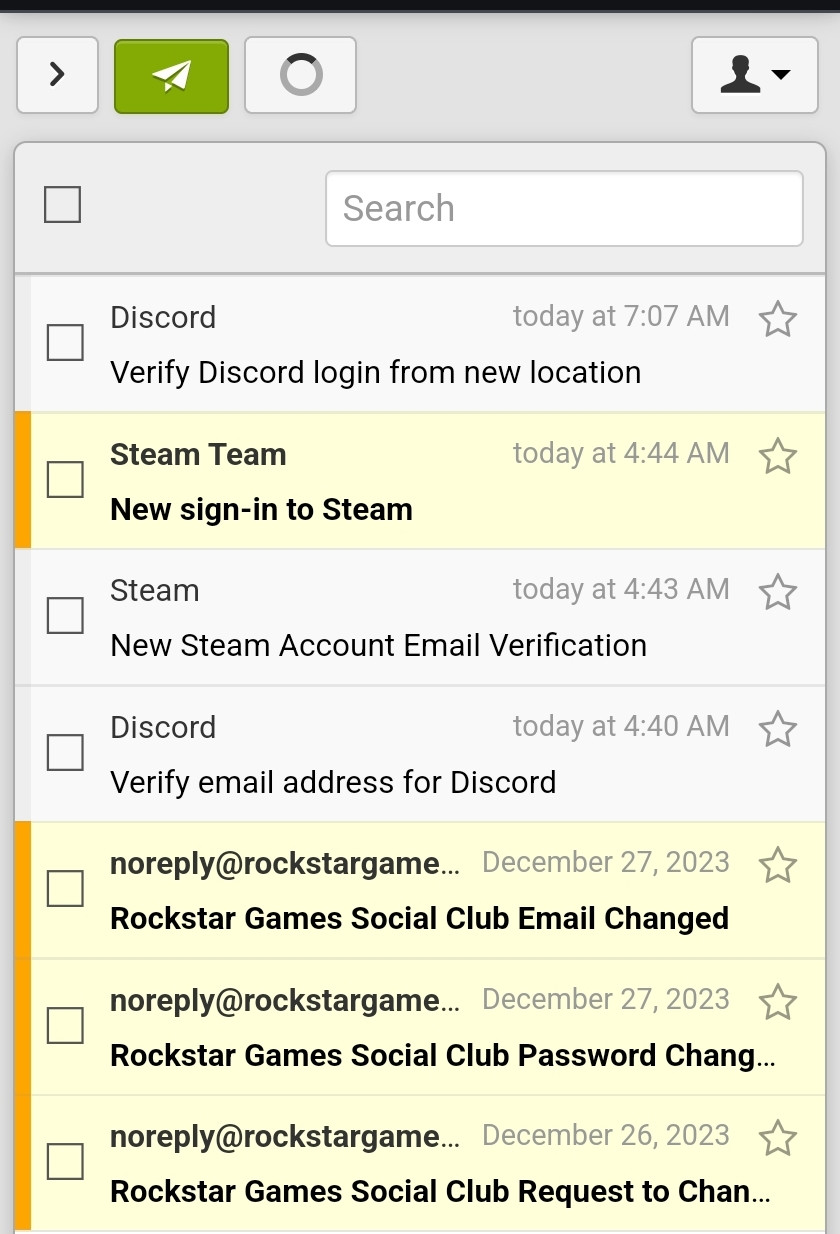The height and width of the screenshot is (1234, 840).
Task: Star the Verify email address for Discord message
Action: click(777, 729)
